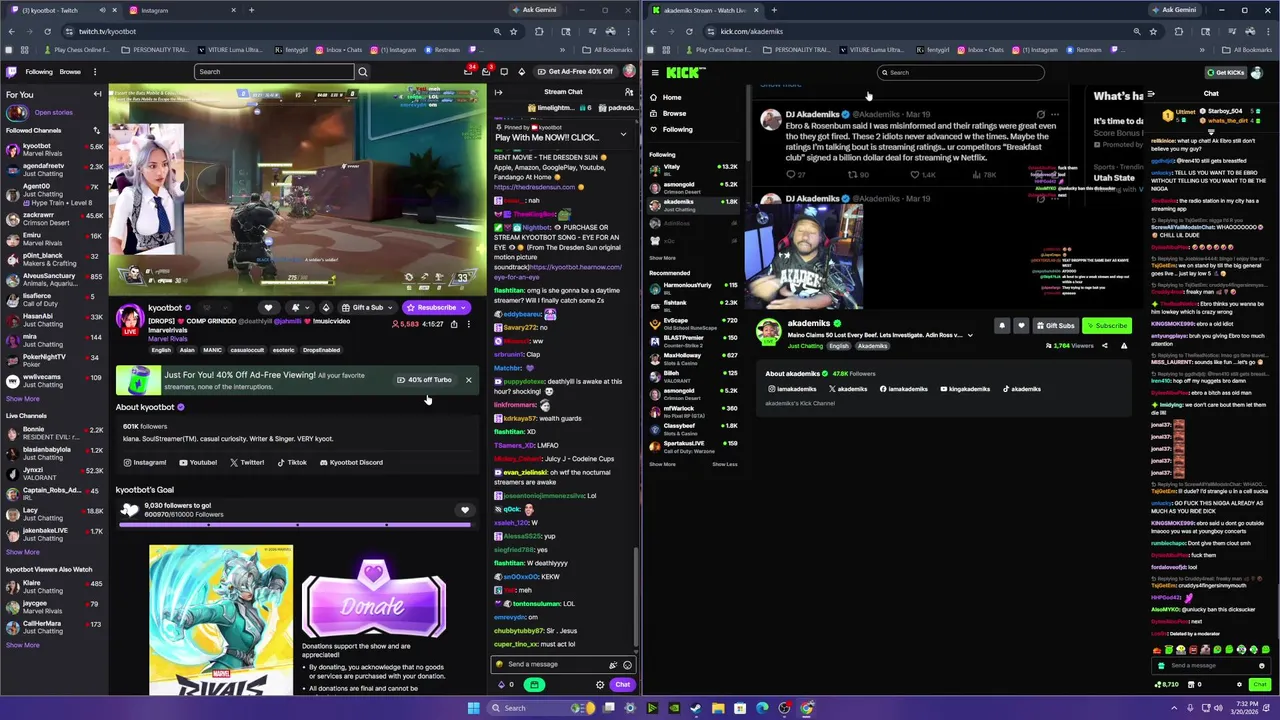
Task: Open Kick chat settings gear
Action: tap(1239, 685)
